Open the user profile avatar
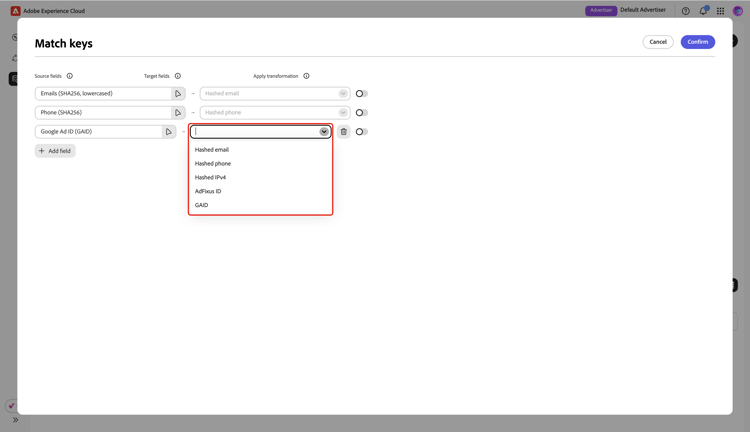 (x=738, y=11)
